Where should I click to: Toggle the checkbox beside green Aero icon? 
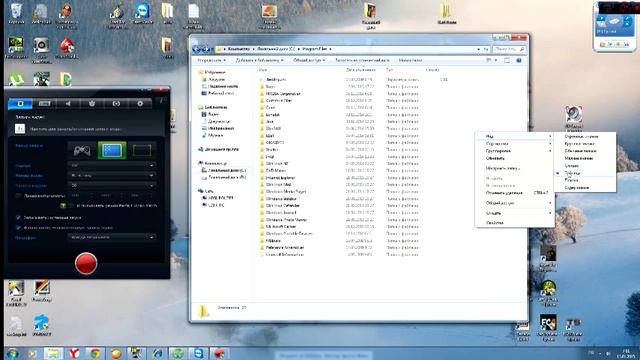click(x=71, y=206)
